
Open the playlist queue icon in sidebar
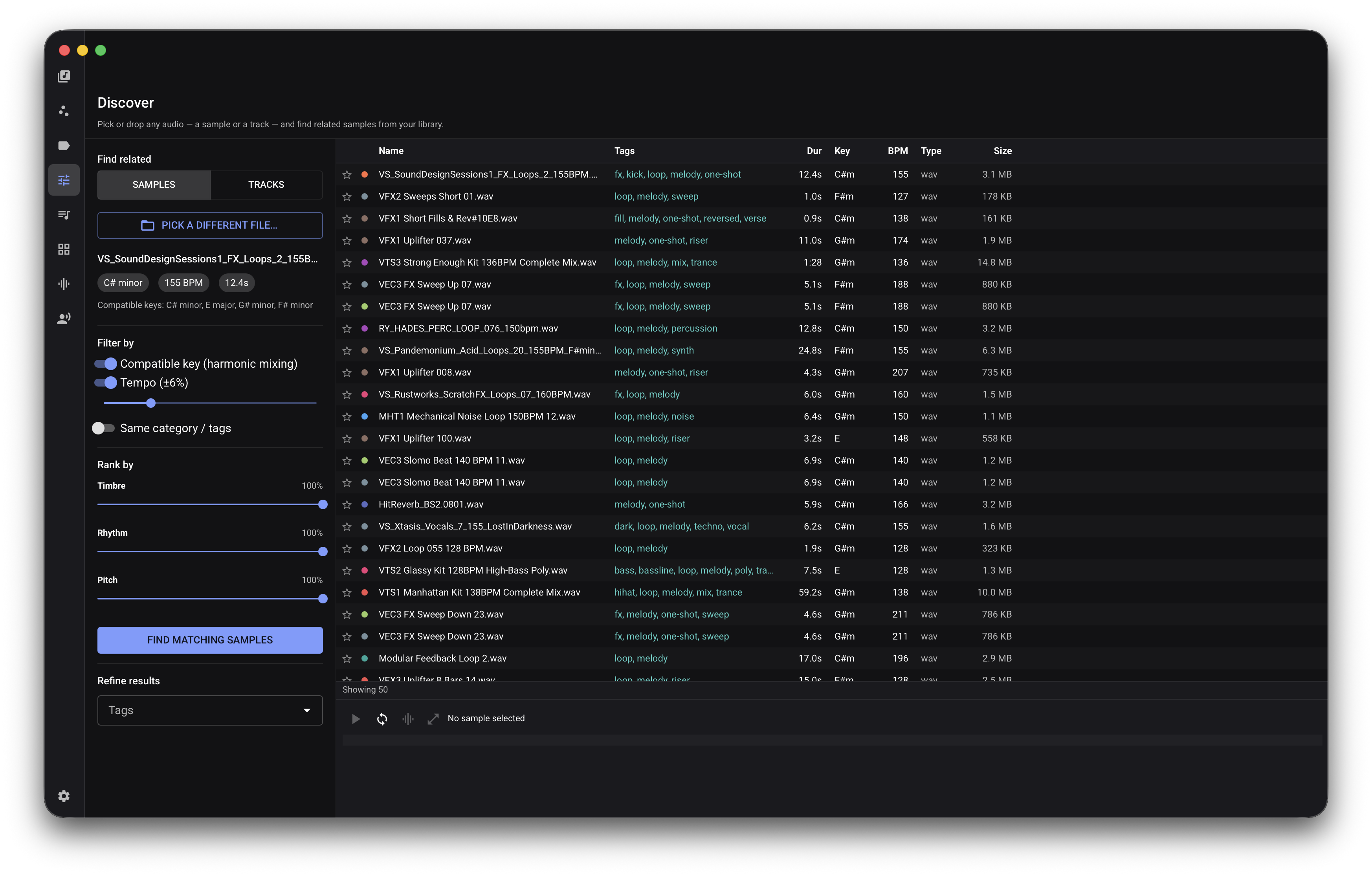(64, 215)
